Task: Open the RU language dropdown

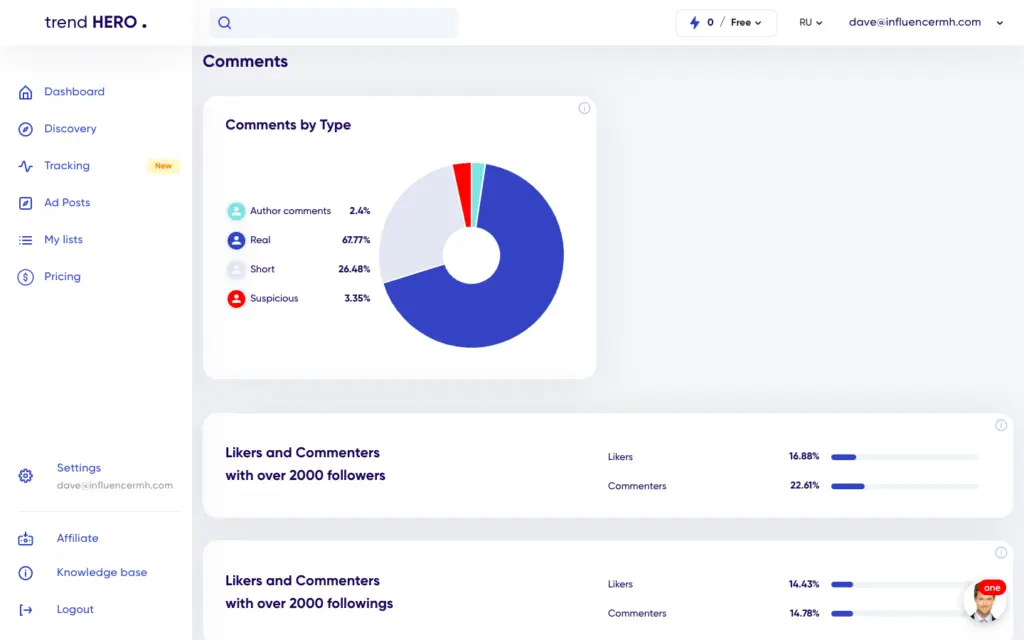Action: pyautogui.click(x=810, y=22)
